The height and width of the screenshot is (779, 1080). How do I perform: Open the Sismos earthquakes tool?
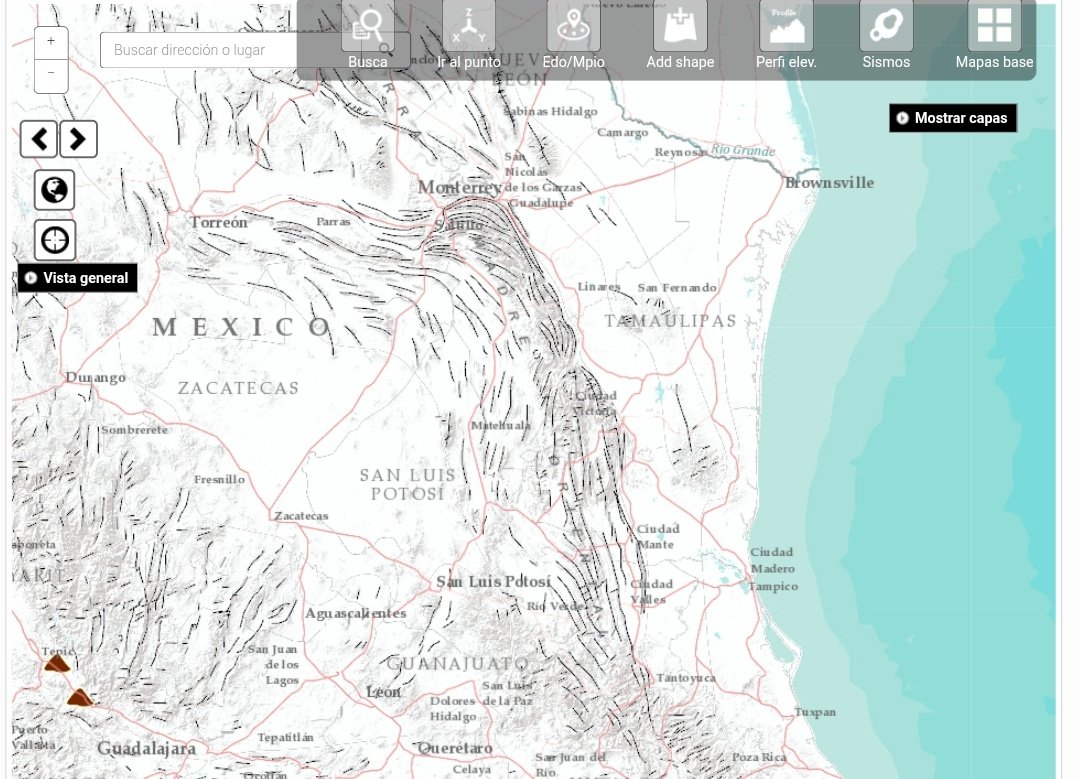pos(886,36)
